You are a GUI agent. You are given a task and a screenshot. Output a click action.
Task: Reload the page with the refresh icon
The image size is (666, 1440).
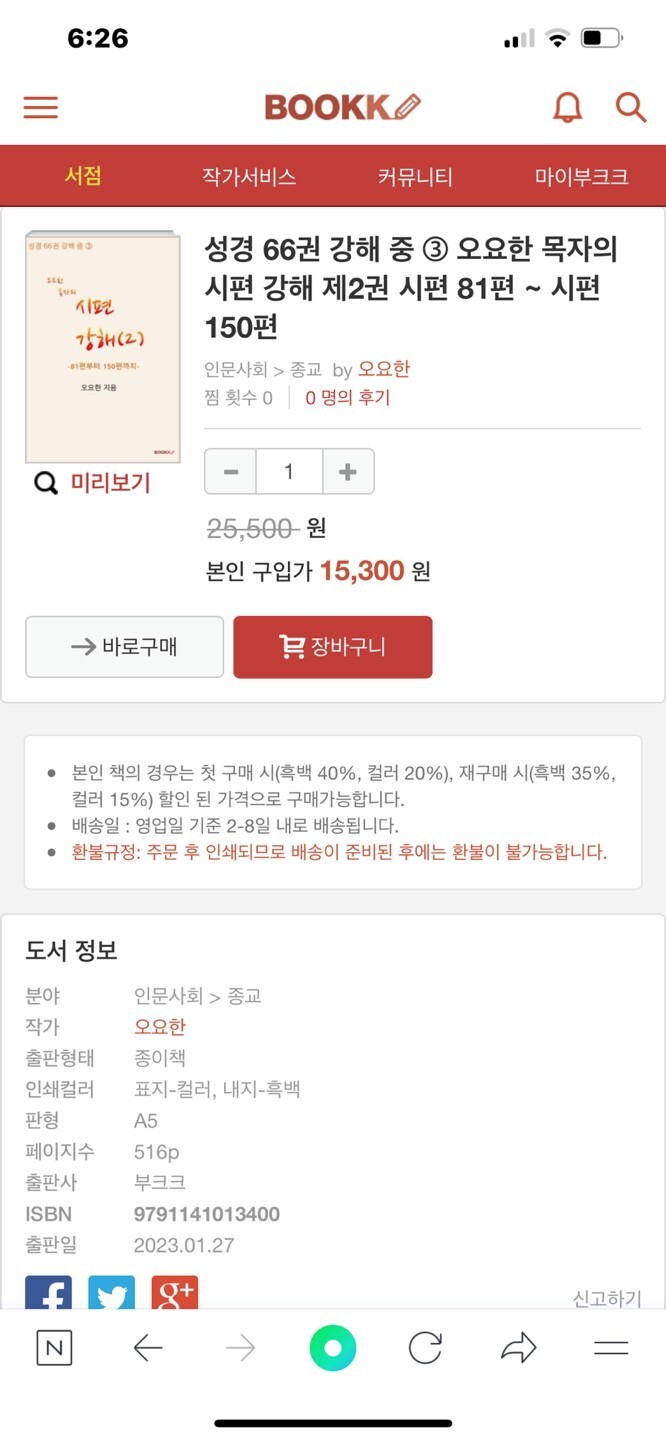tap(425, 1348)
